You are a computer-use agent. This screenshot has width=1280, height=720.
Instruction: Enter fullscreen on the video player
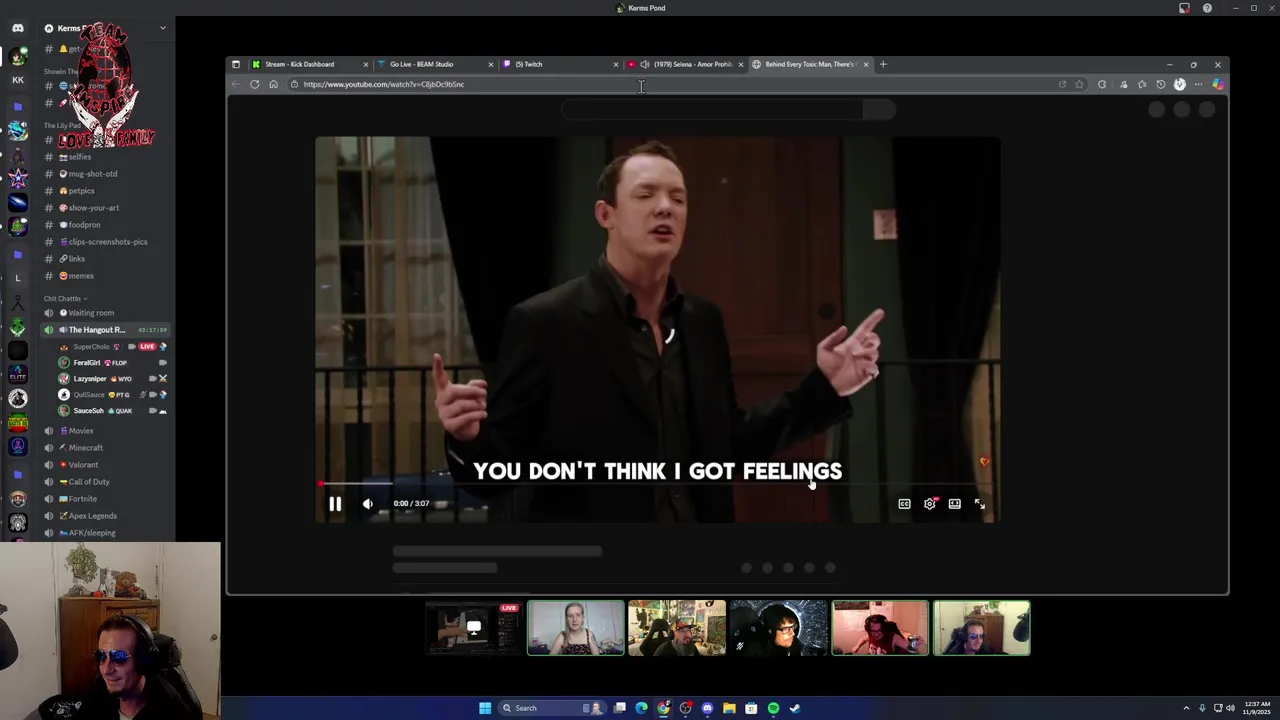[980, 504]
